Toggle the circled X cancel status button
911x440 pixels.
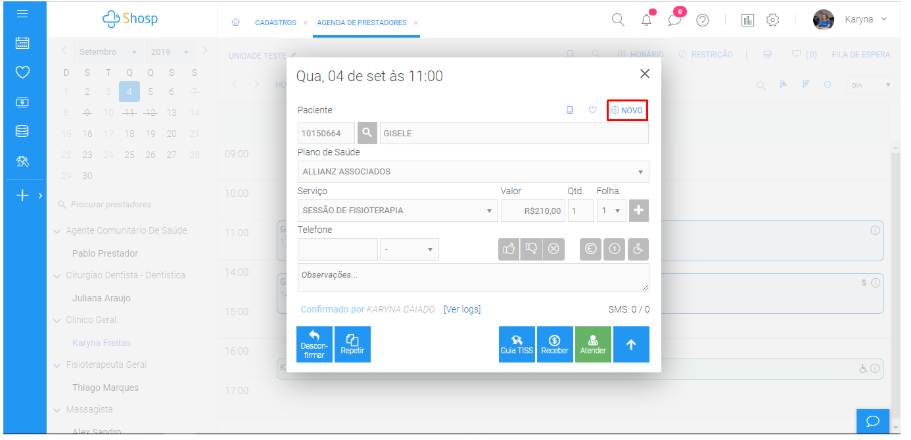pos(553,249)
